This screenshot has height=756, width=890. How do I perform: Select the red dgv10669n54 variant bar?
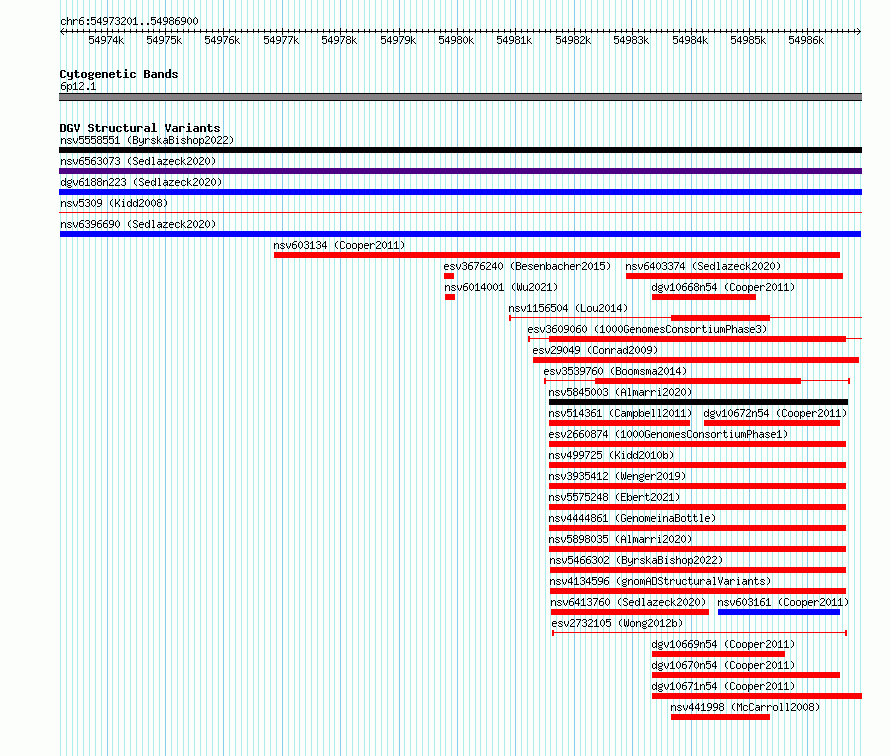click(719, 654)
